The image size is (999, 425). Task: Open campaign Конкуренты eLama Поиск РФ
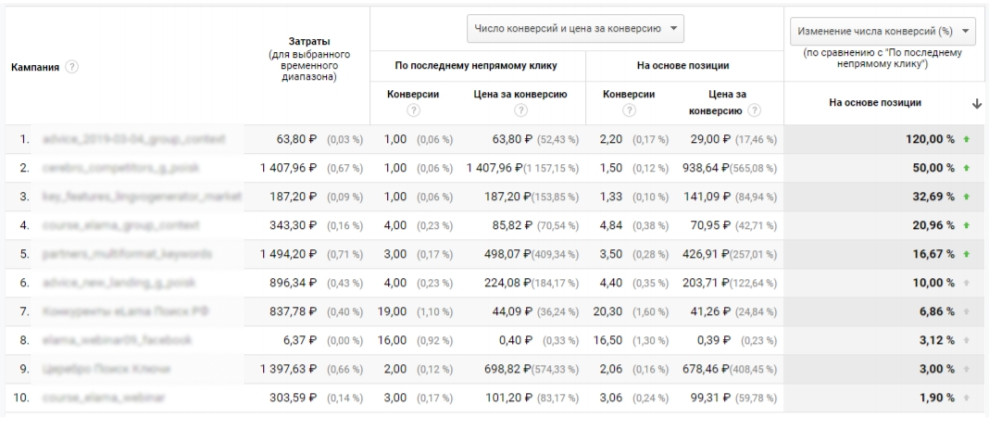113,312
